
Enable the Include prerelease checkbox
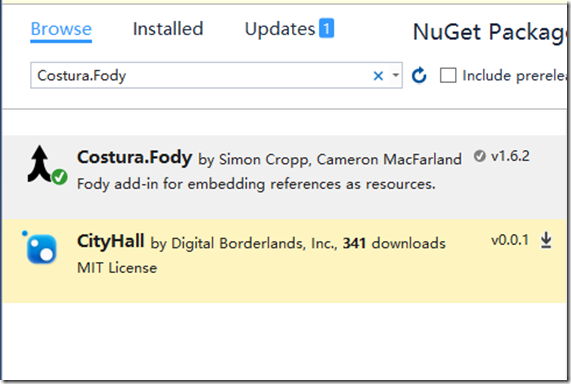point(448,75)
